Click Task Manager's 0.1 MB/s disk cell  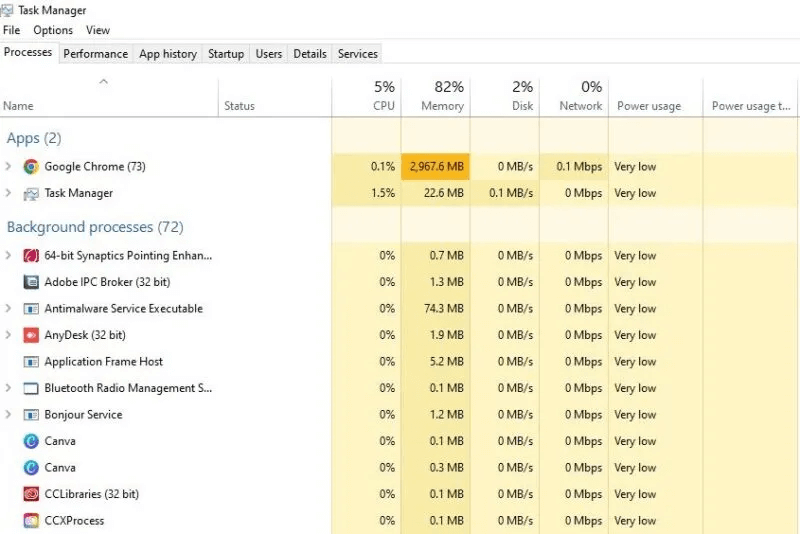click(505, 193)
